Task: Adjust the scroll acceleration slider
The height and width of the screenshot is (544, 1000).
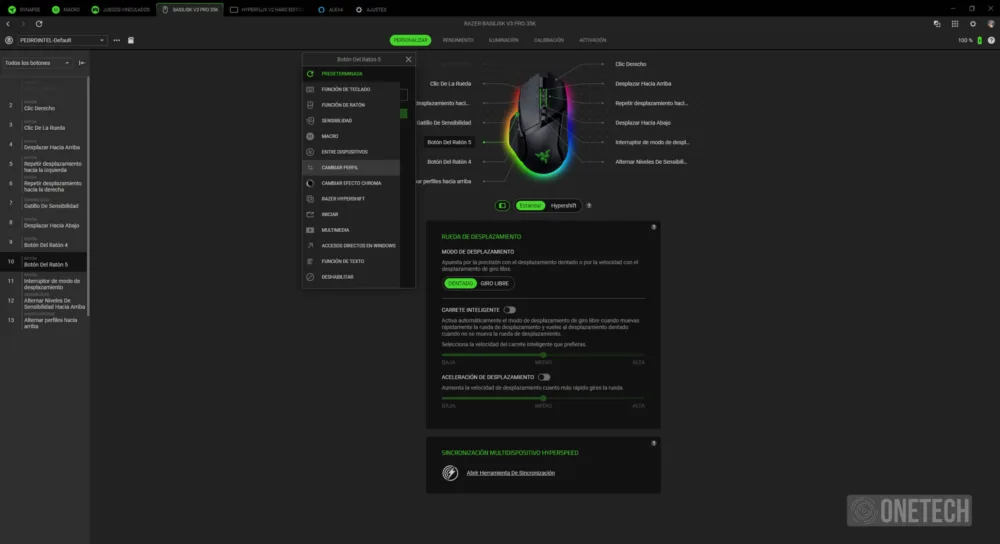Action: (543, 398)
